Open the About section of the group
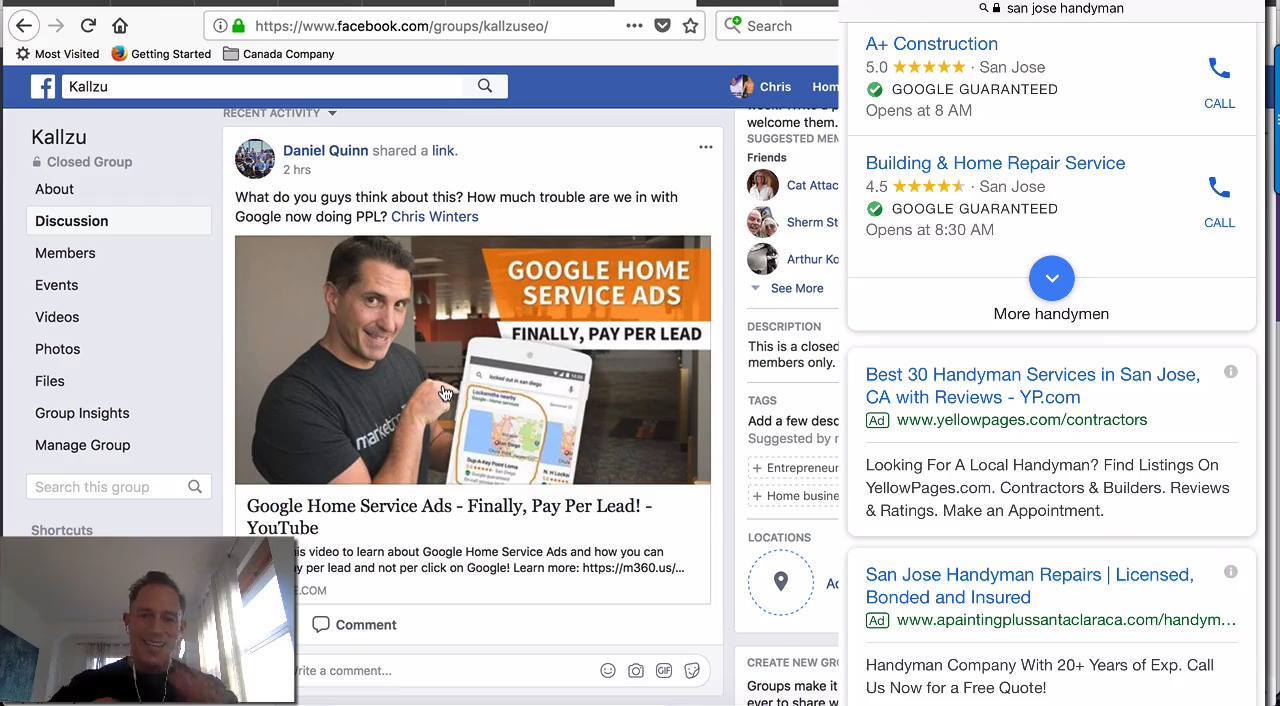The height and width of the screenshot is (706, 1280). coord(54,189)
